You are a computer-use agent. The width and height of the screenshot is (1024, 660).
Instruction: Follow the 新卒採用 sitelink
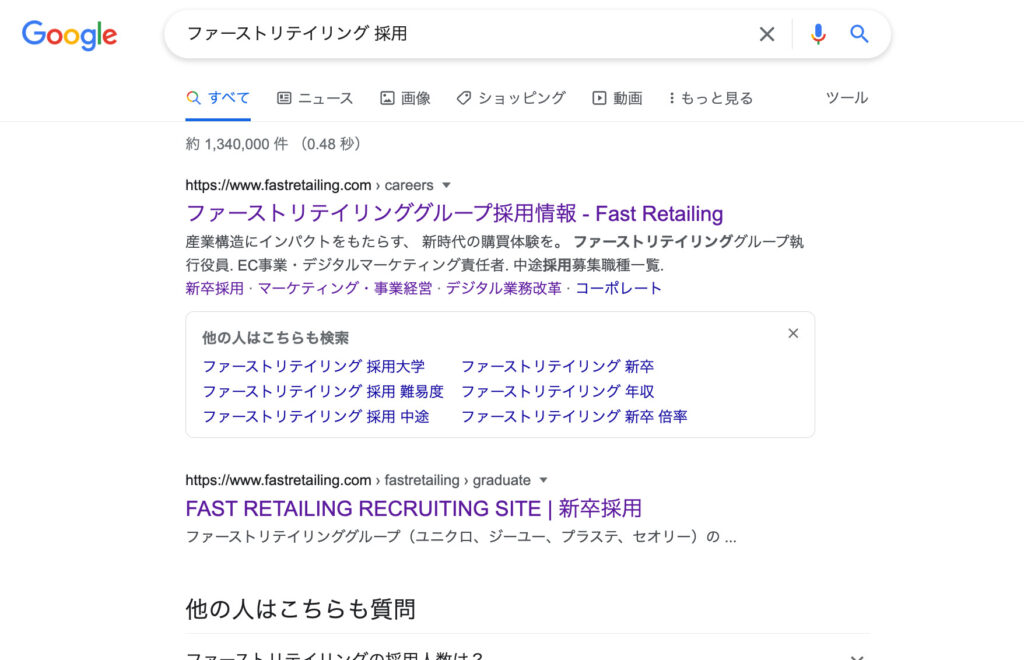coord(214,289)
